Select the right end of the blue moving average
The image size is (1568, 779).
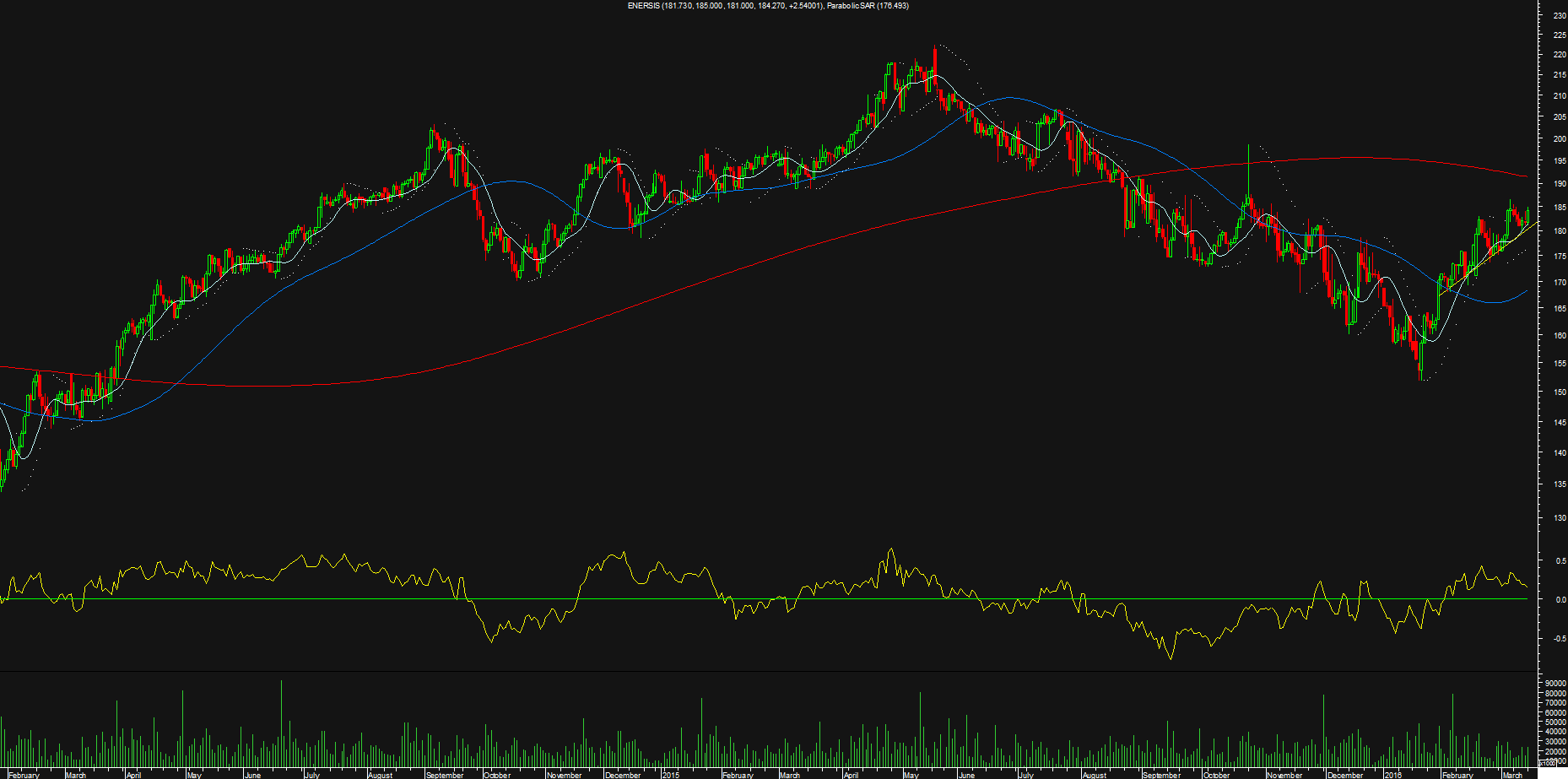1526,291
